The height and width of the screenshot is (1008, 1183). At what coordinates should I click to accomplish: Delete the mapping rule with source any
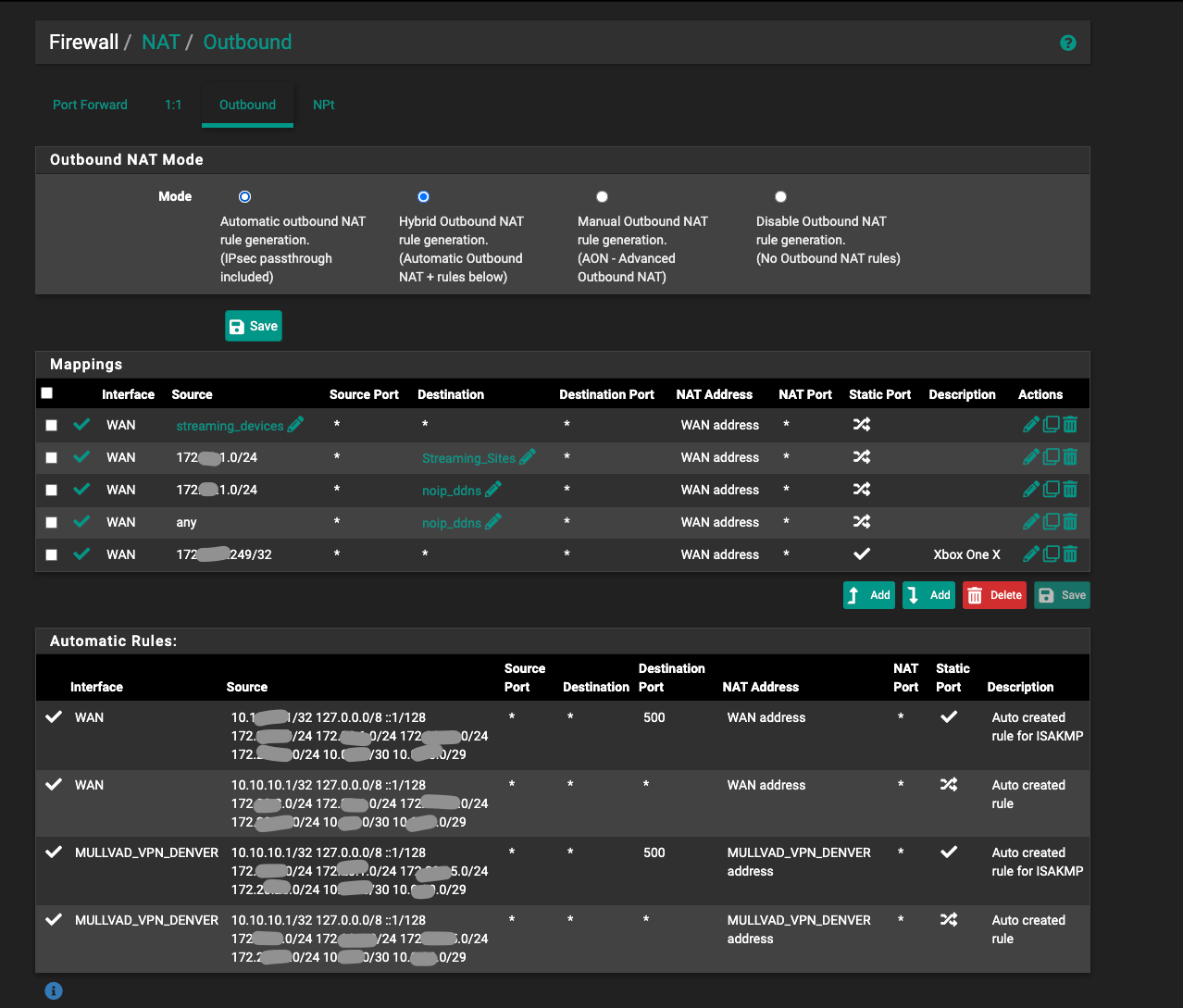pos(1070,522)
